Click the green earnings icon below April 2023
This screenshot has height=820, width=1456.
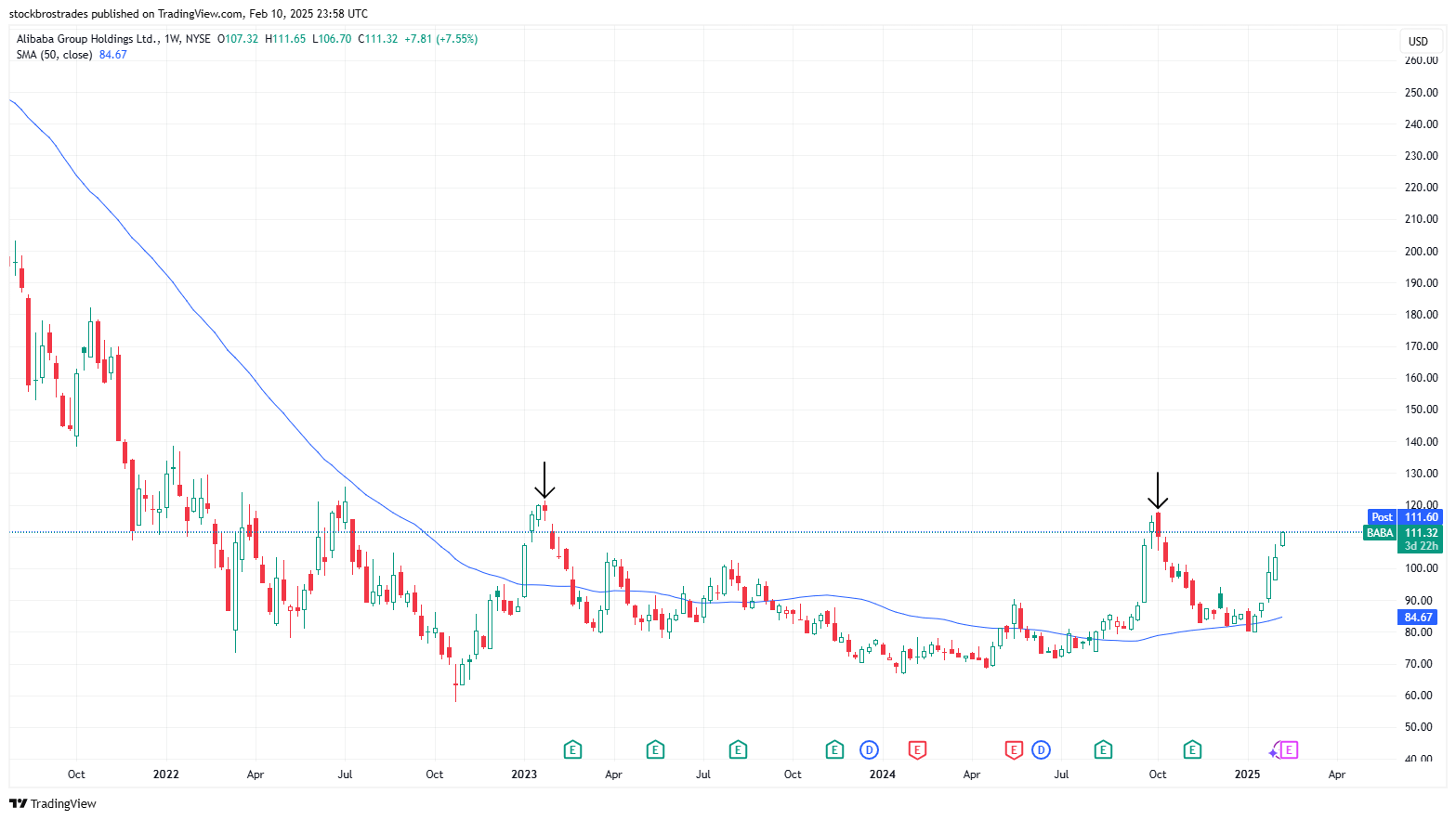(x=655, y=749)
